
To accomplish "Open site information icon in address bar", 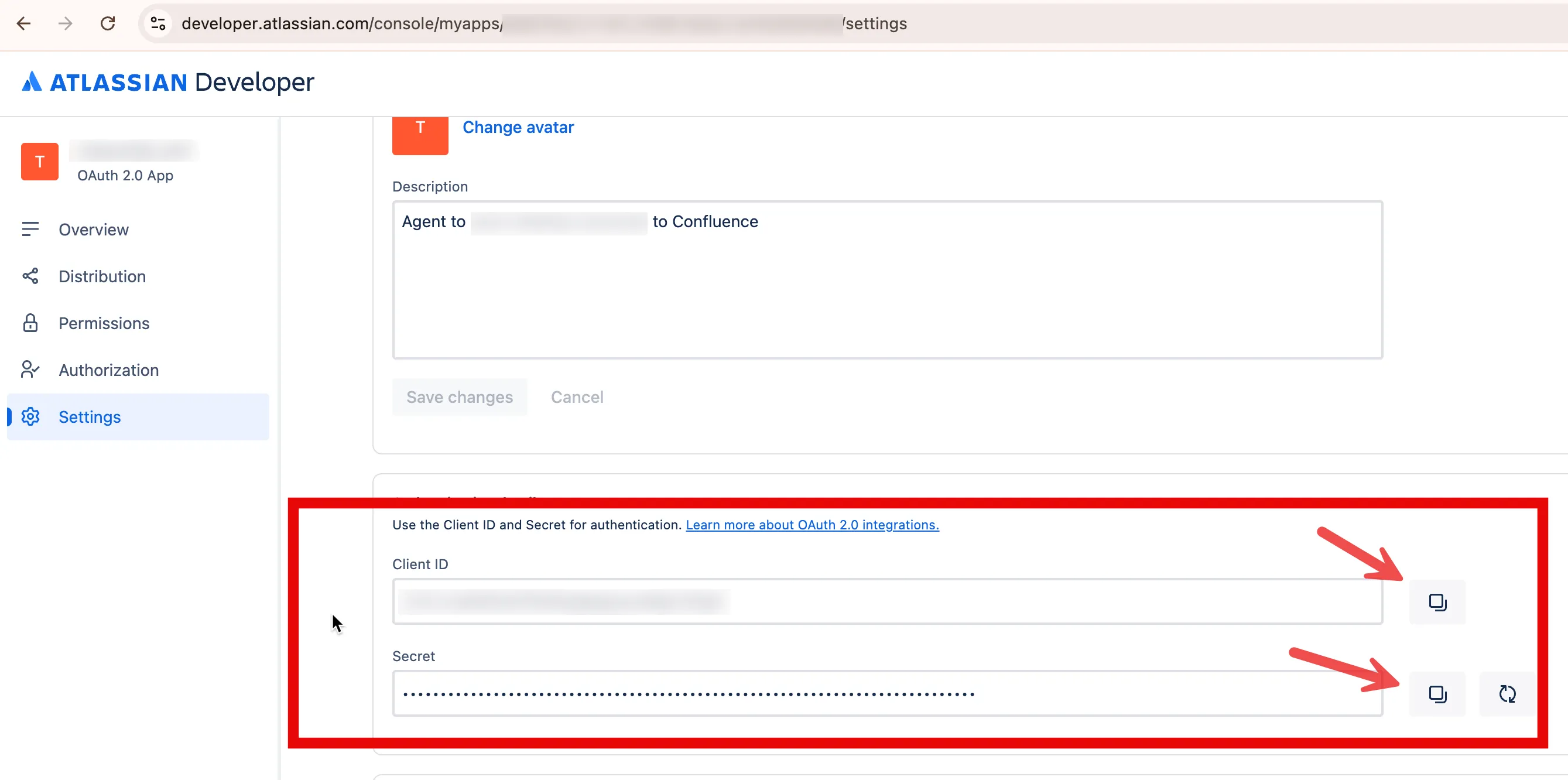I will (x=158, y=24).
